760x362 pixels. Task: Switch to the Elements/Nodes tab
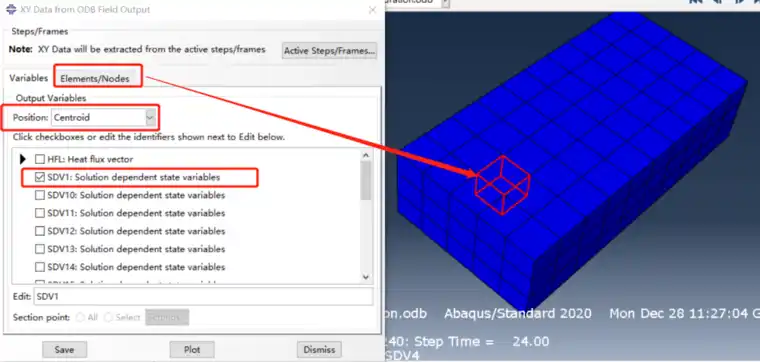[95, 79]
